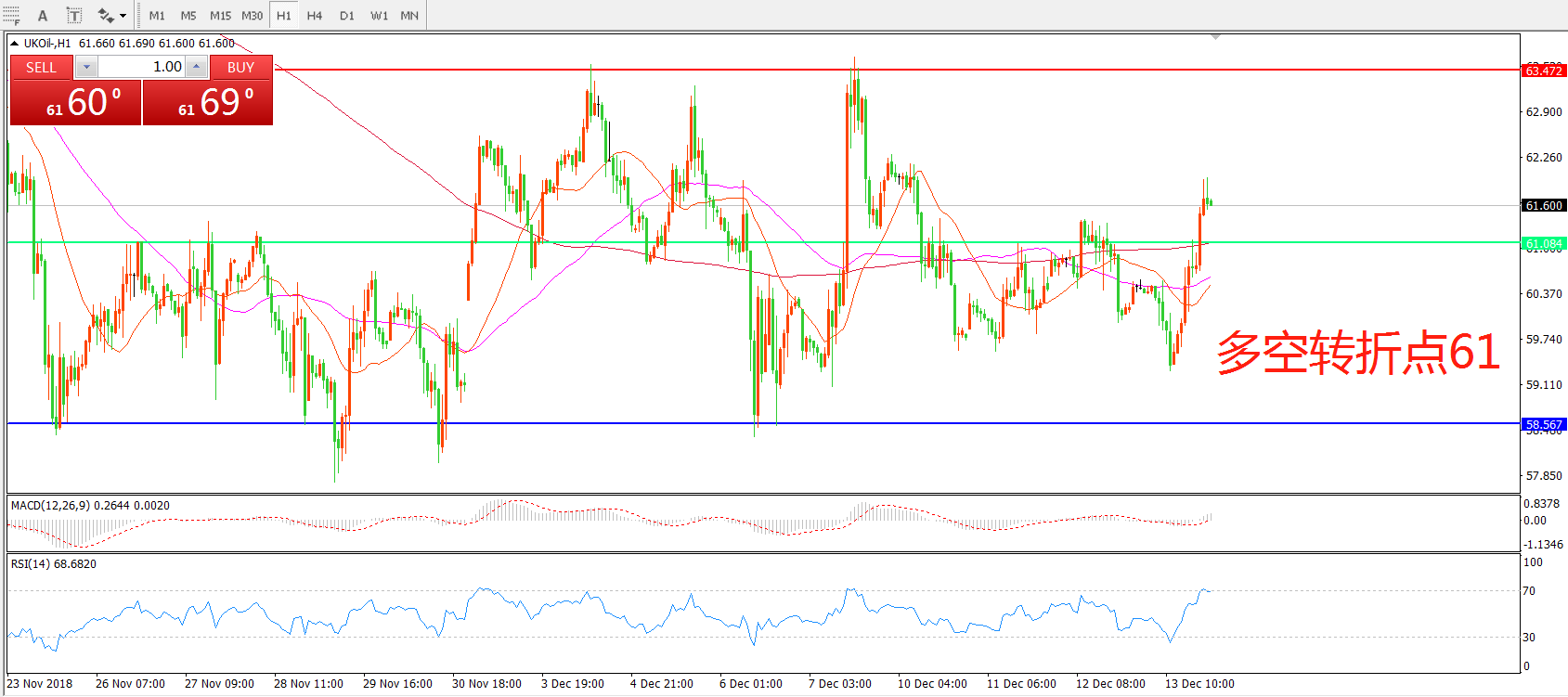The width and height of the screenshot is (1568, 697).
Task: Select the H4 timeframe
Action: pos(315,16)
